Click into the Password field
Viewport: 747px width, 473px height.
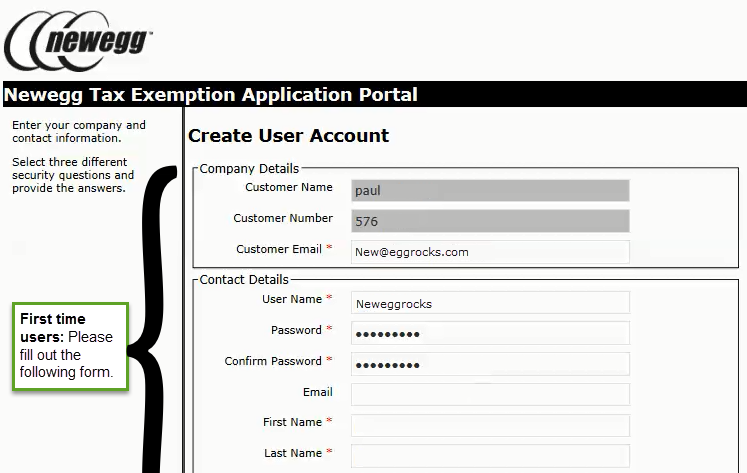pos(490,333)
